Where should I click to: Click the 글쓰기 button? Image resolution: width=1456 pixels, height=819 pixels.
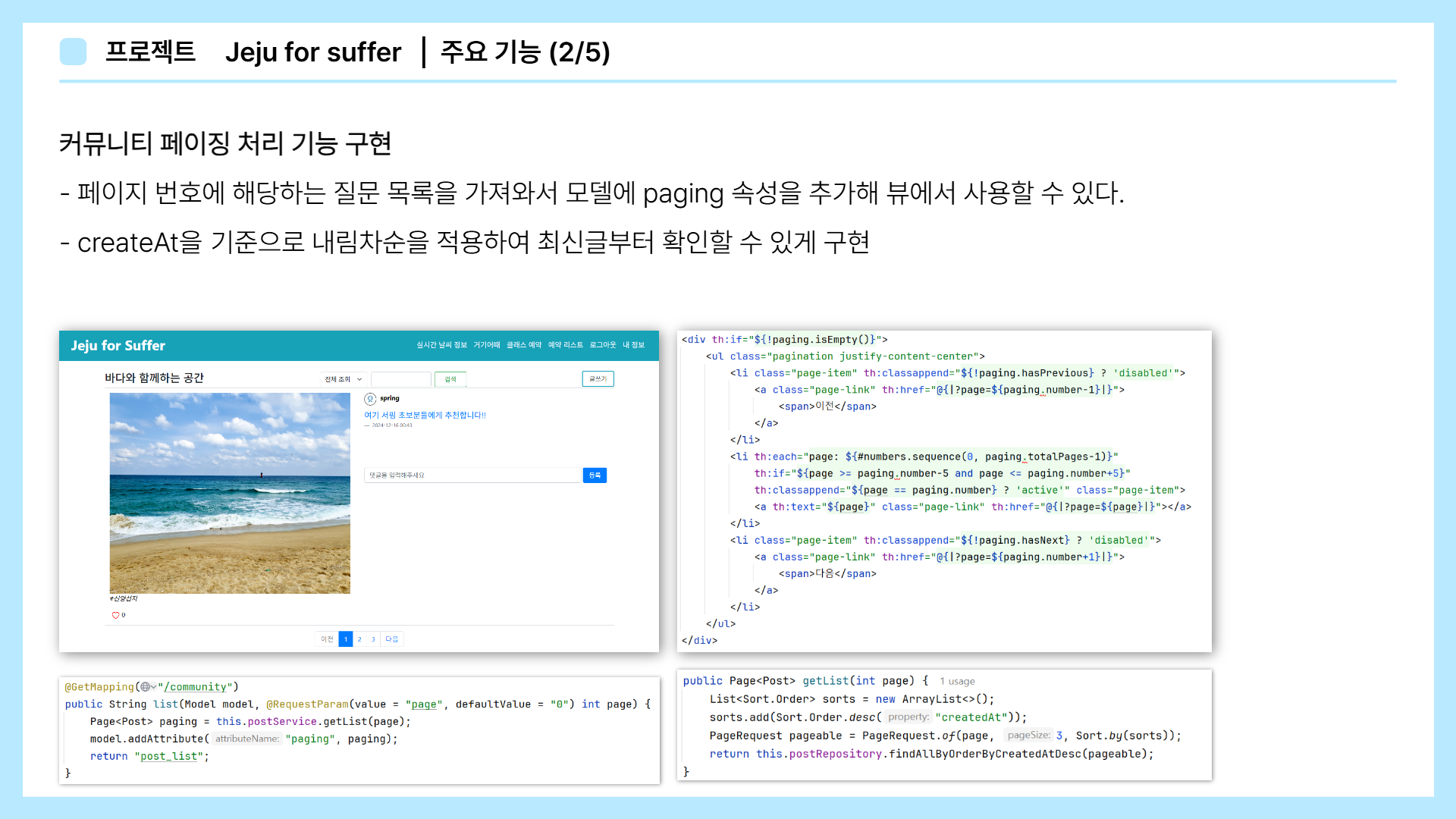click(598, 378)
